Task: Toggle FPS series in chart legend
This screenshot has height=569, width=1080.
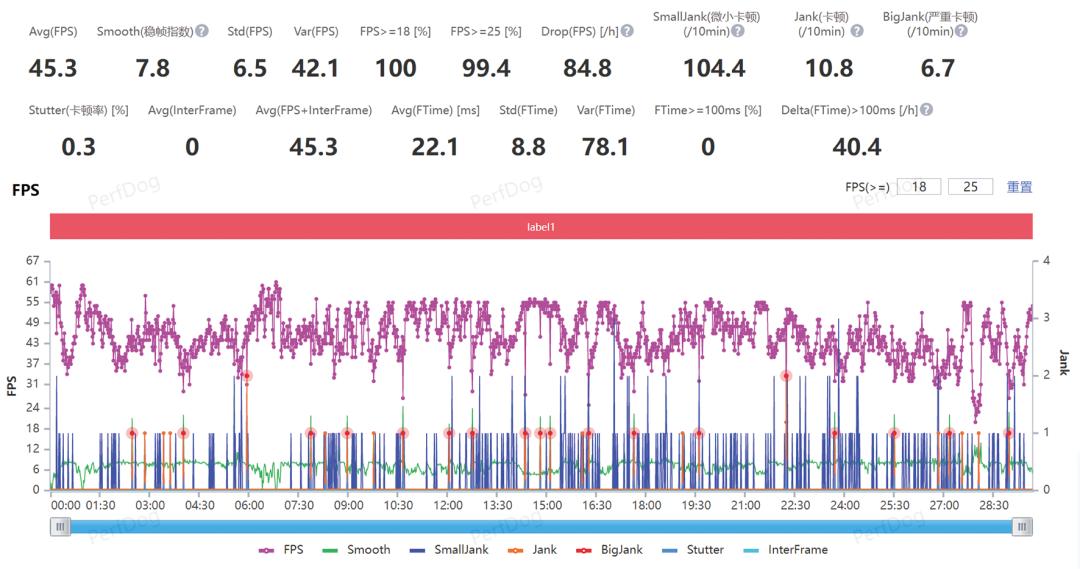Action: [282, 550]
